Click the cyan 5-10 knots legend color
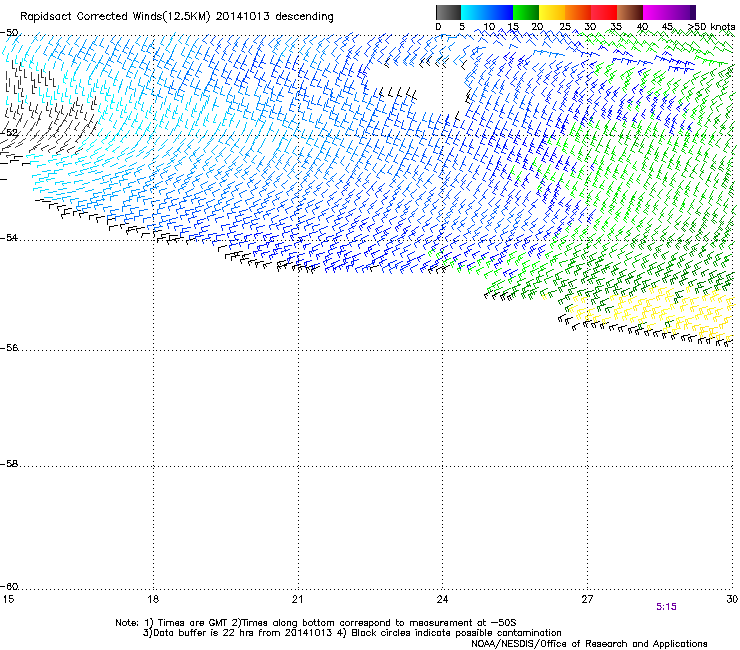 (x=474, y=12)
